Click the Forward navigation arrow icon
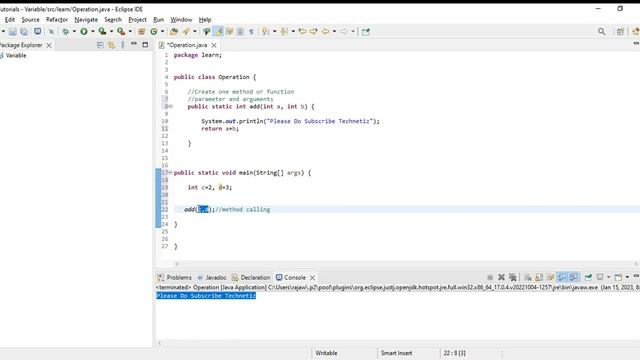The image size is (640, 360). pyautogui.click(x=344, y=31)
